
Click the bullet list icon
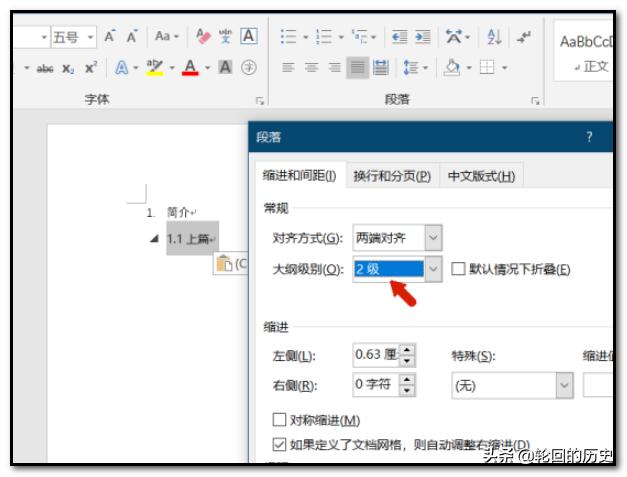tap(288, 37)
